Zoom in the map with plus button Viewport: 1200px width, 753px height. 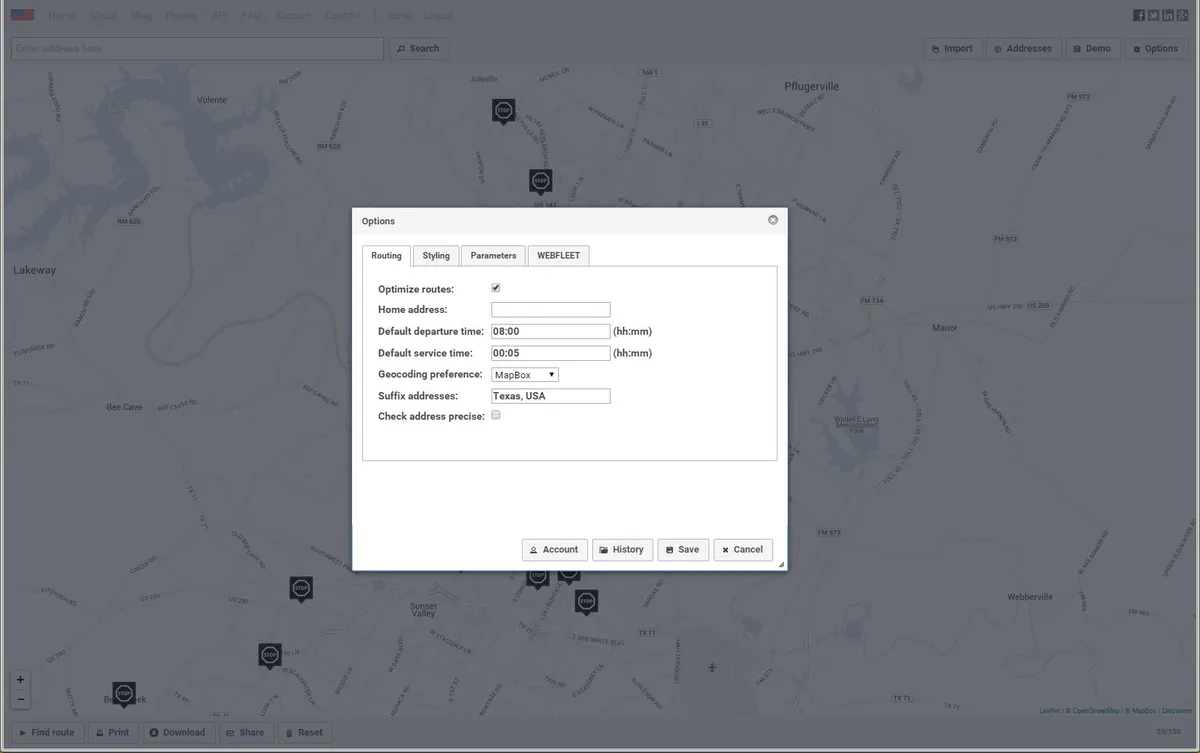pos(21,680)
